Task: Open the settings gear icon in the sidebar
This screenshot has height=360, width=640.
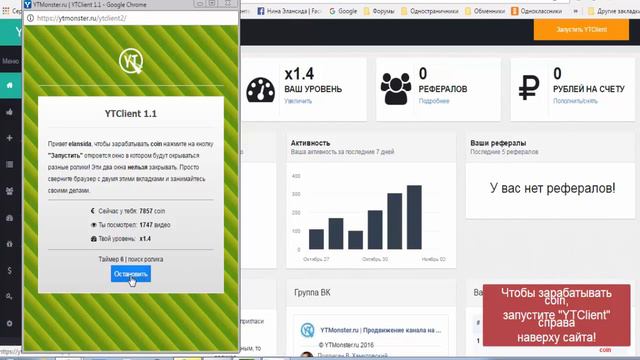Action: pyautogui.click(x=10, y=323)
